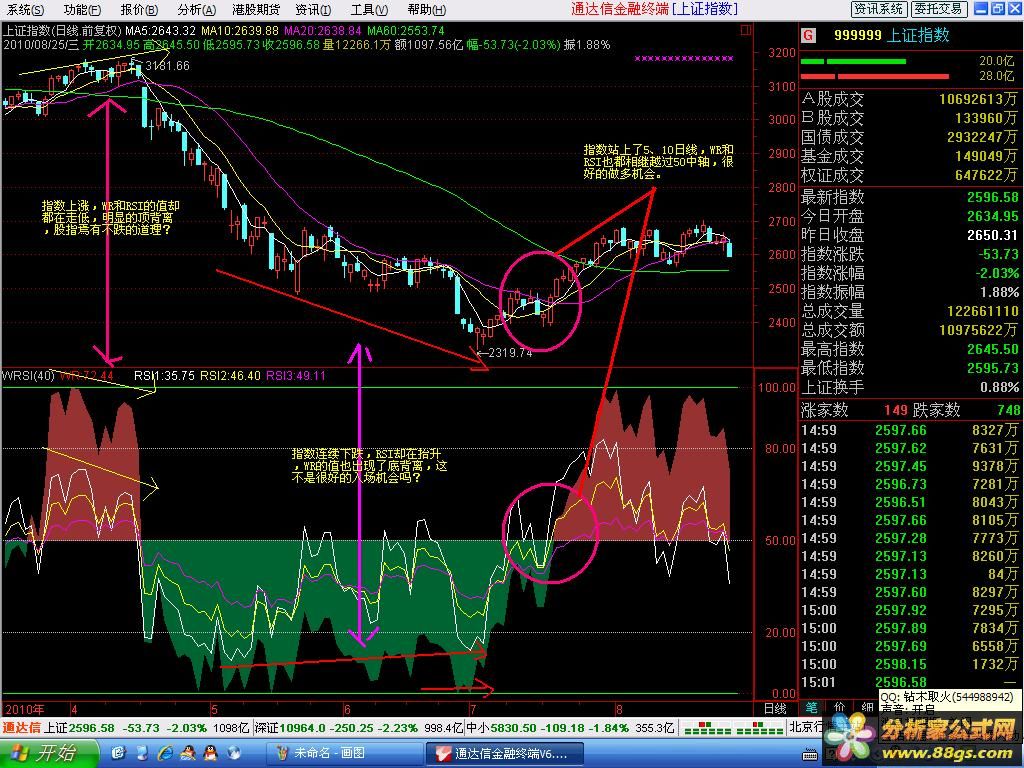1024x768 pixels.
Task: Click the 资讯系统 button
Action: click(x=878, y=8)
